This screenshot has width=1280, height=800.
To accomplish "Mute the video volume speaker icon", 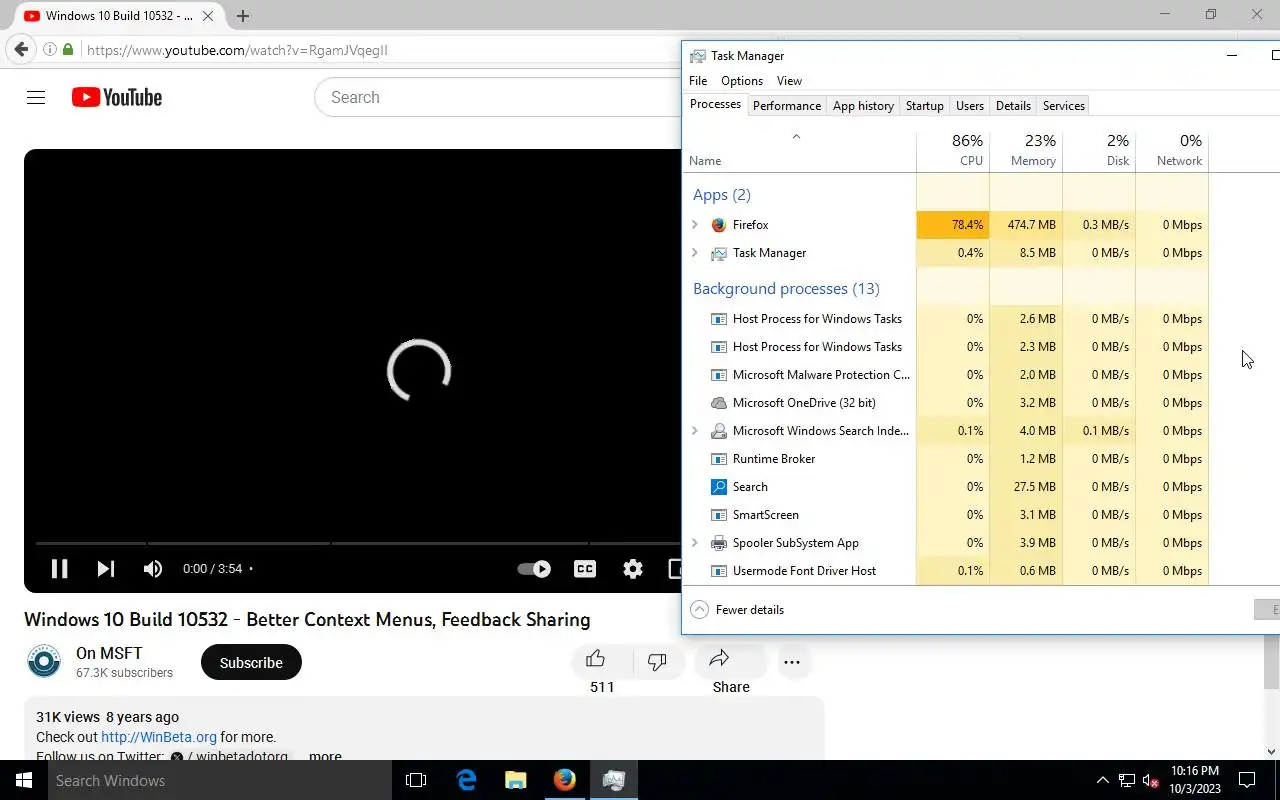I will [x=152, y=569].
